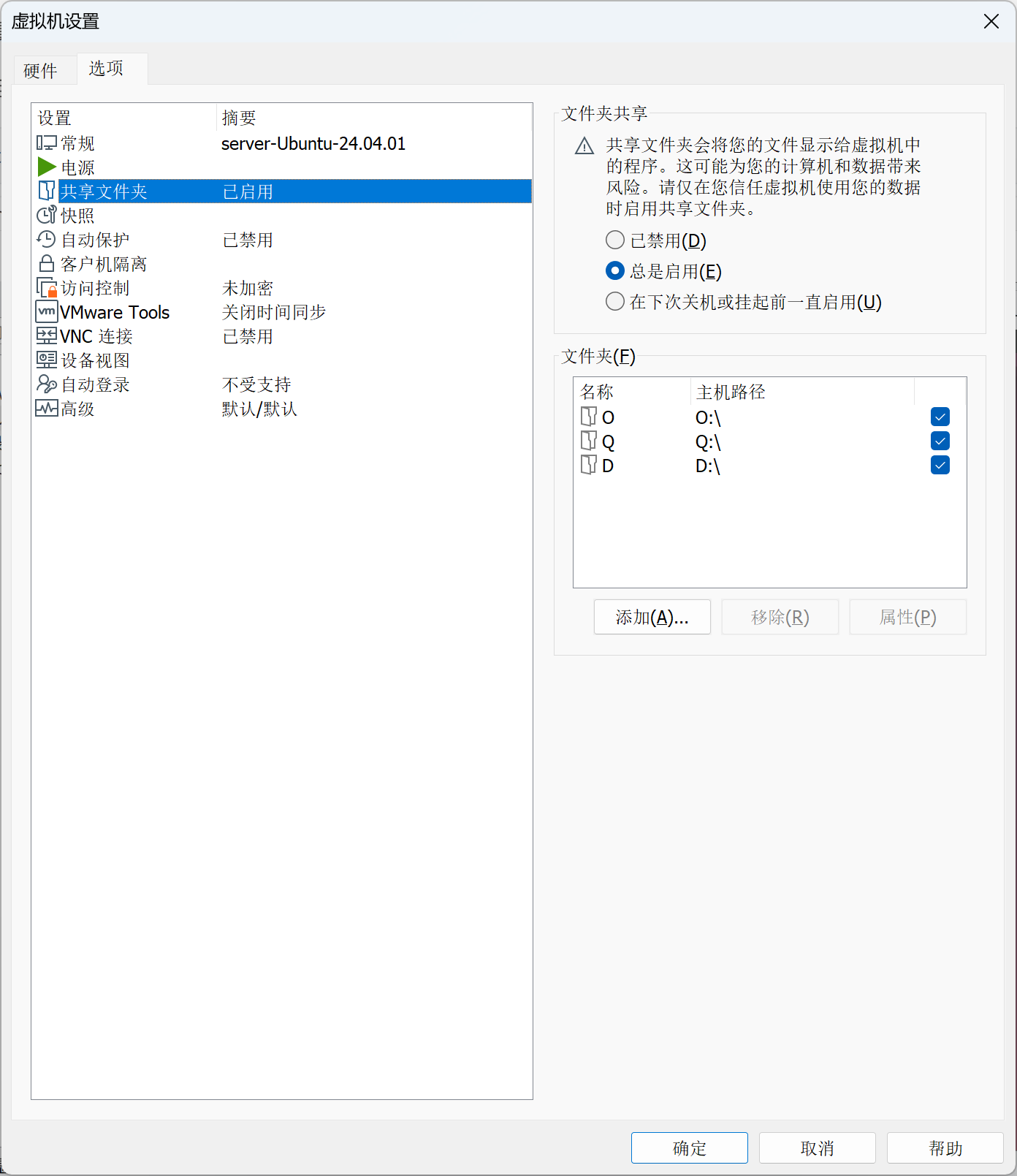
Task: Click the 添加(A)... add folder button
Action: 652,618
